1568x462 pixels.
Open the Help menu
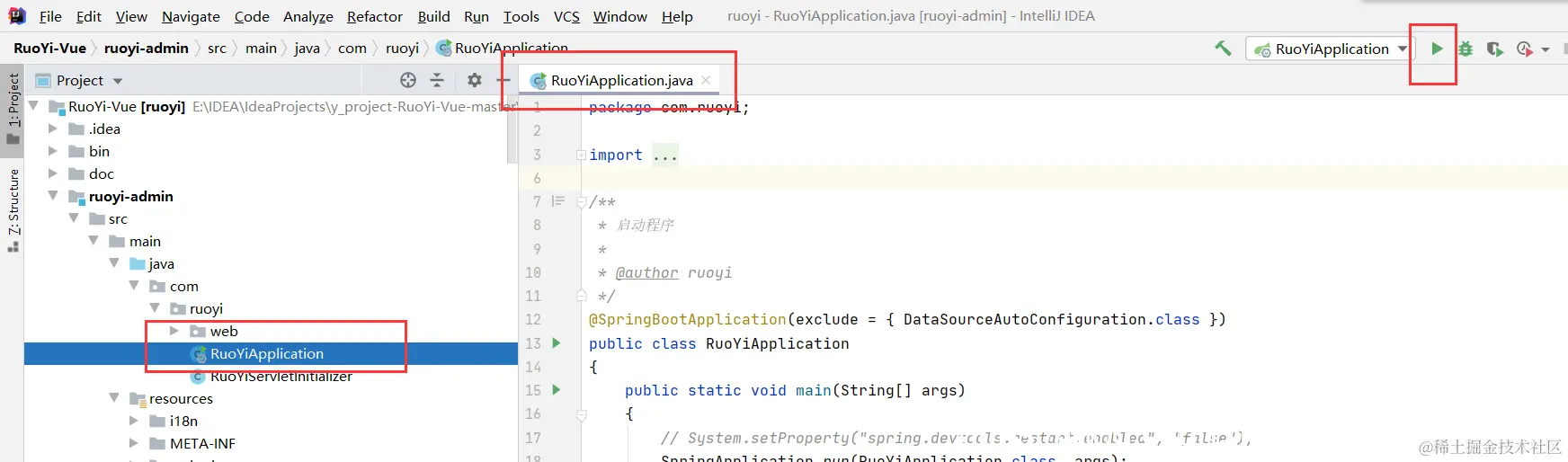pos(677,16)
